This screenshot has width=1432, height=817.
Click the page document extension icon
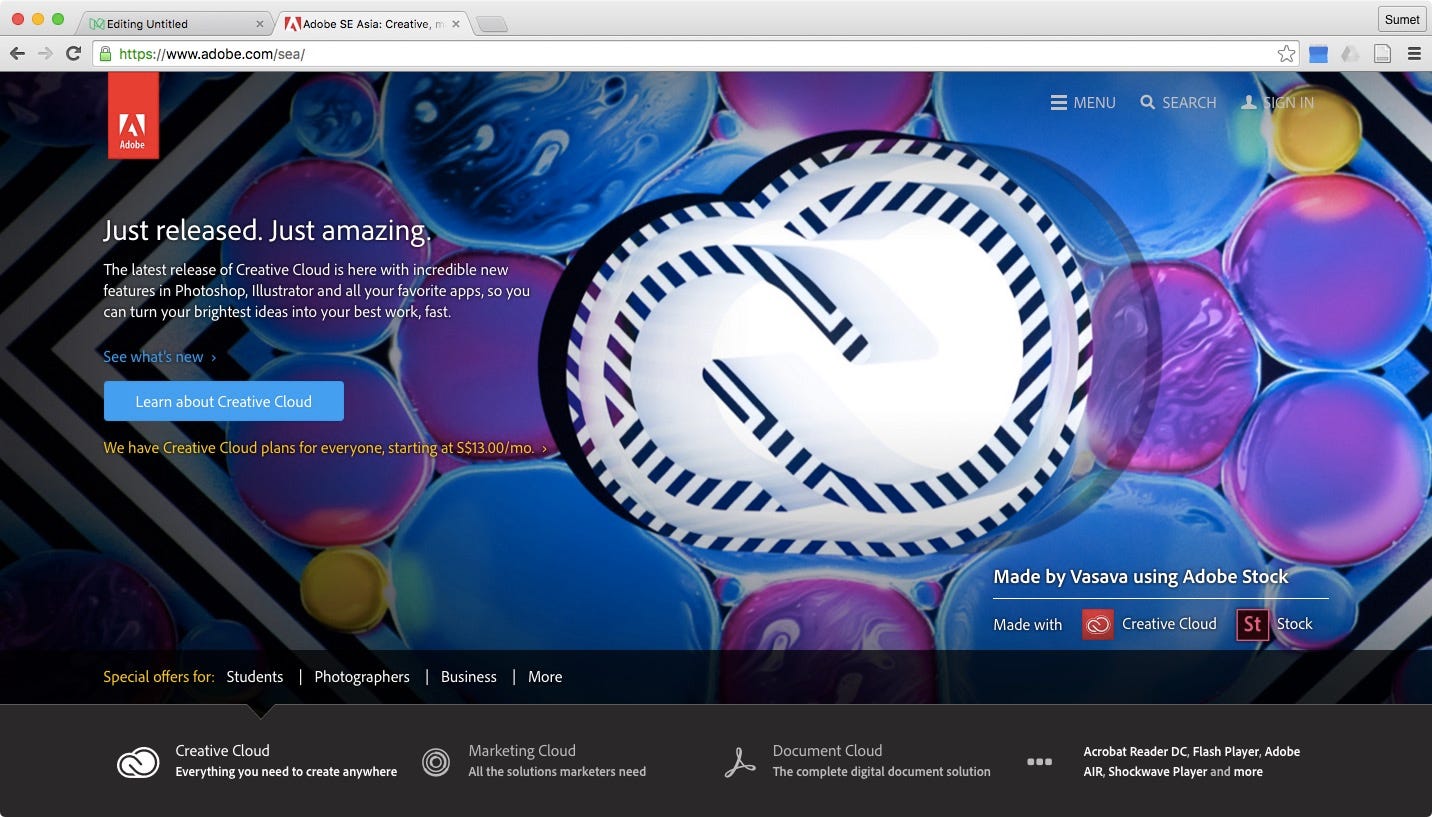click(1382, 54)
